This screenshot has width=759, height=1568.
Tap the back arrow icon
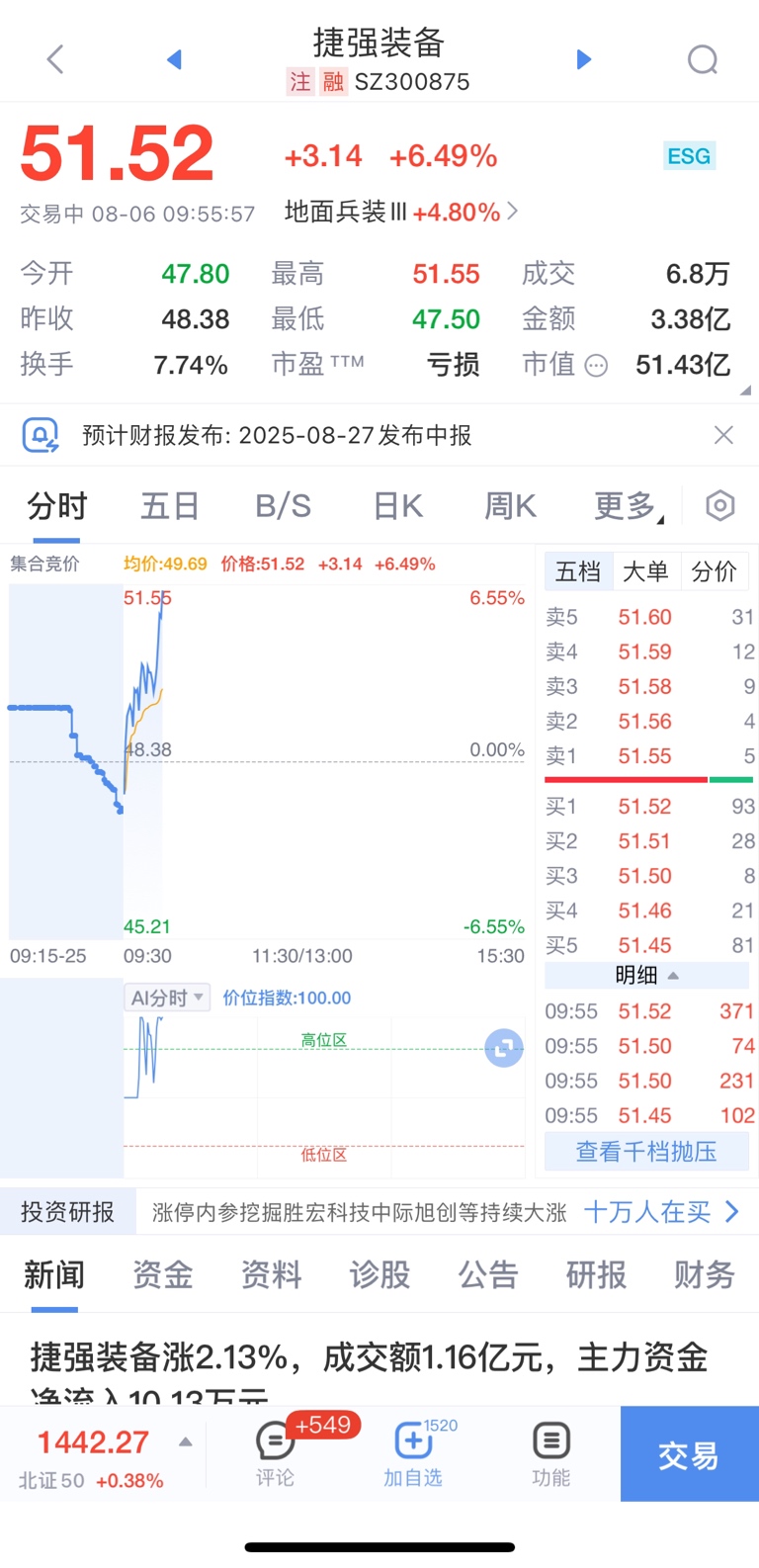pos(55,59)
